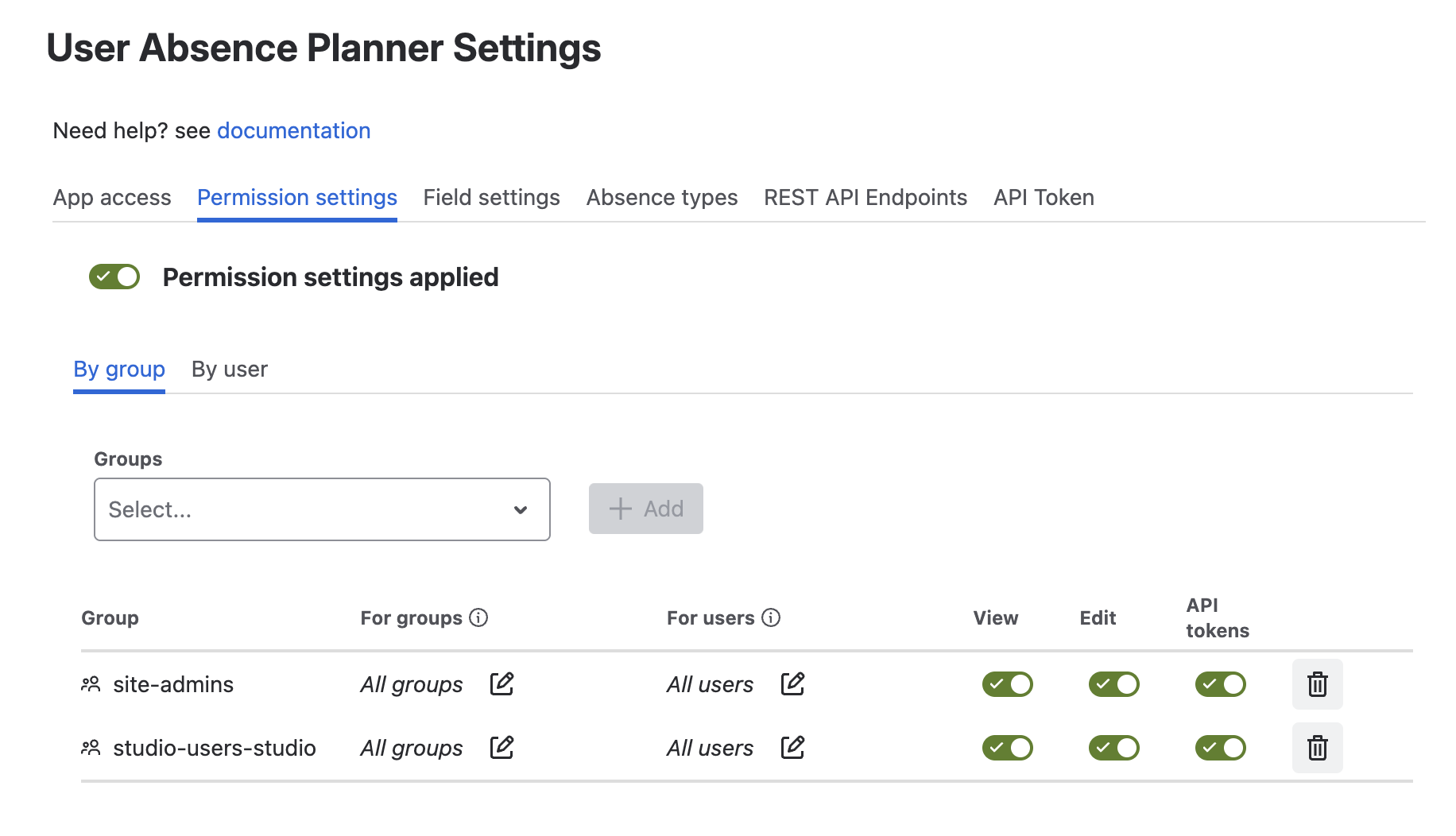This screenshot has width=1456, height=836.
Task: Toggle View permission for studio-users-studio
Action: pyautogui.click(x=1007, y=748)
